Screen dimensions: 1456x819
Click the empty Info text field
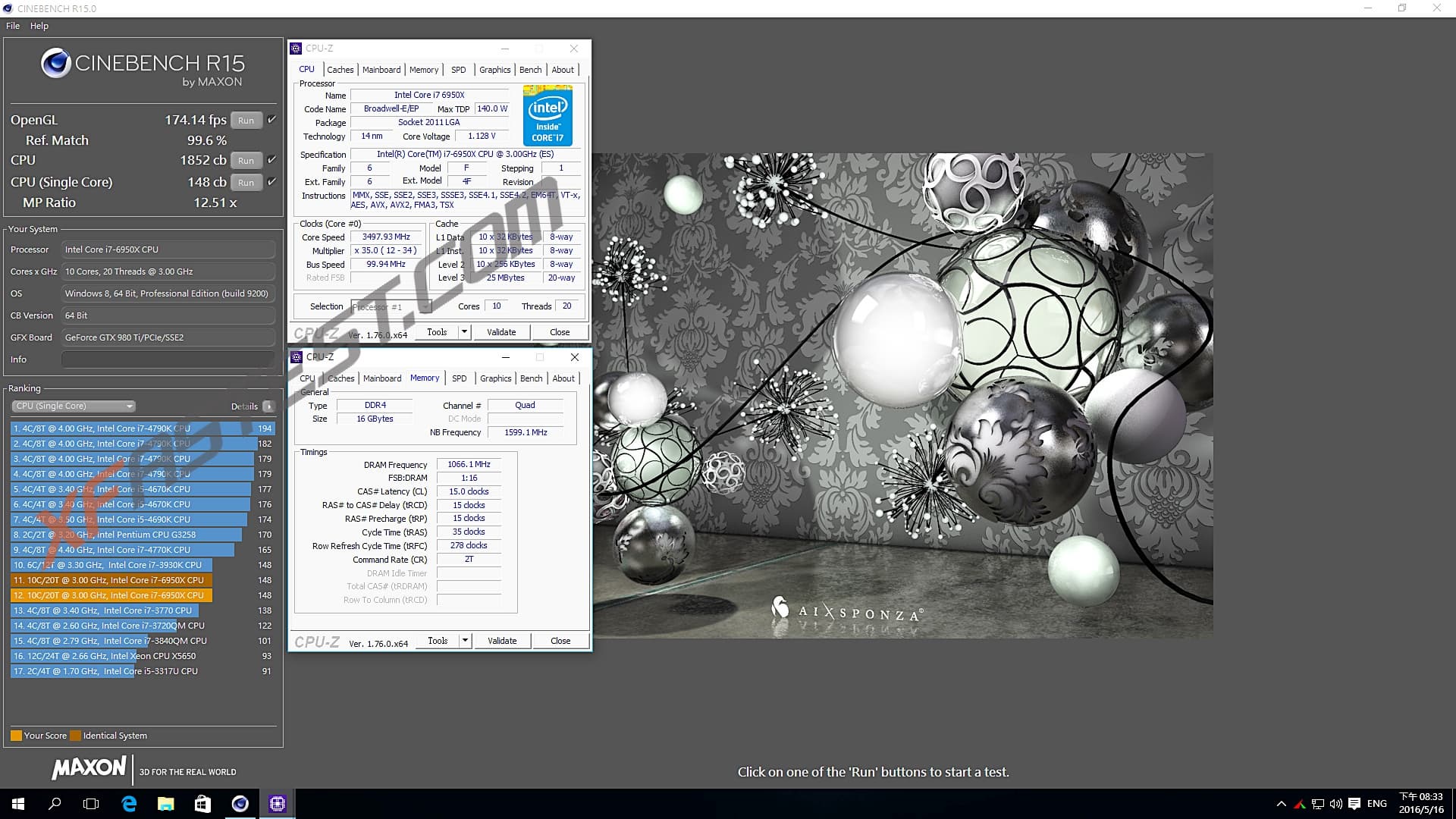point(168,359)
